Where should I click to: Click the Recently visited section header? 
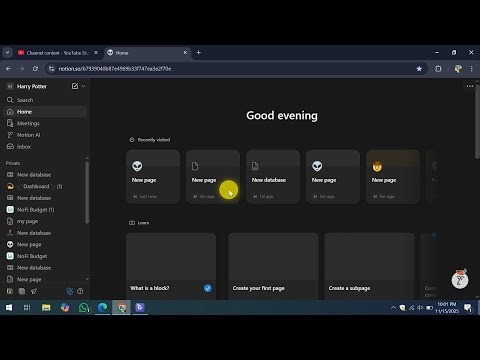click(x=150, y=140)
